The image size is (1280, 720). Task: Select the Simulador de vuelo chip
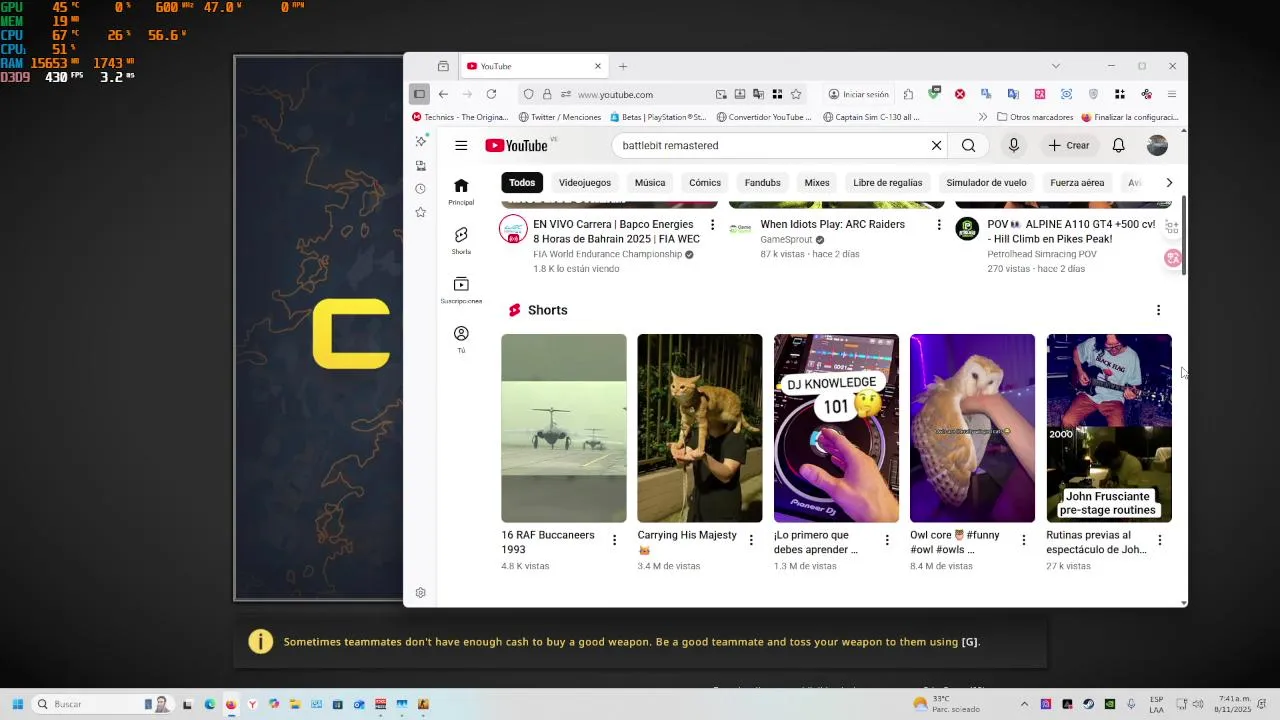point(986,183)
